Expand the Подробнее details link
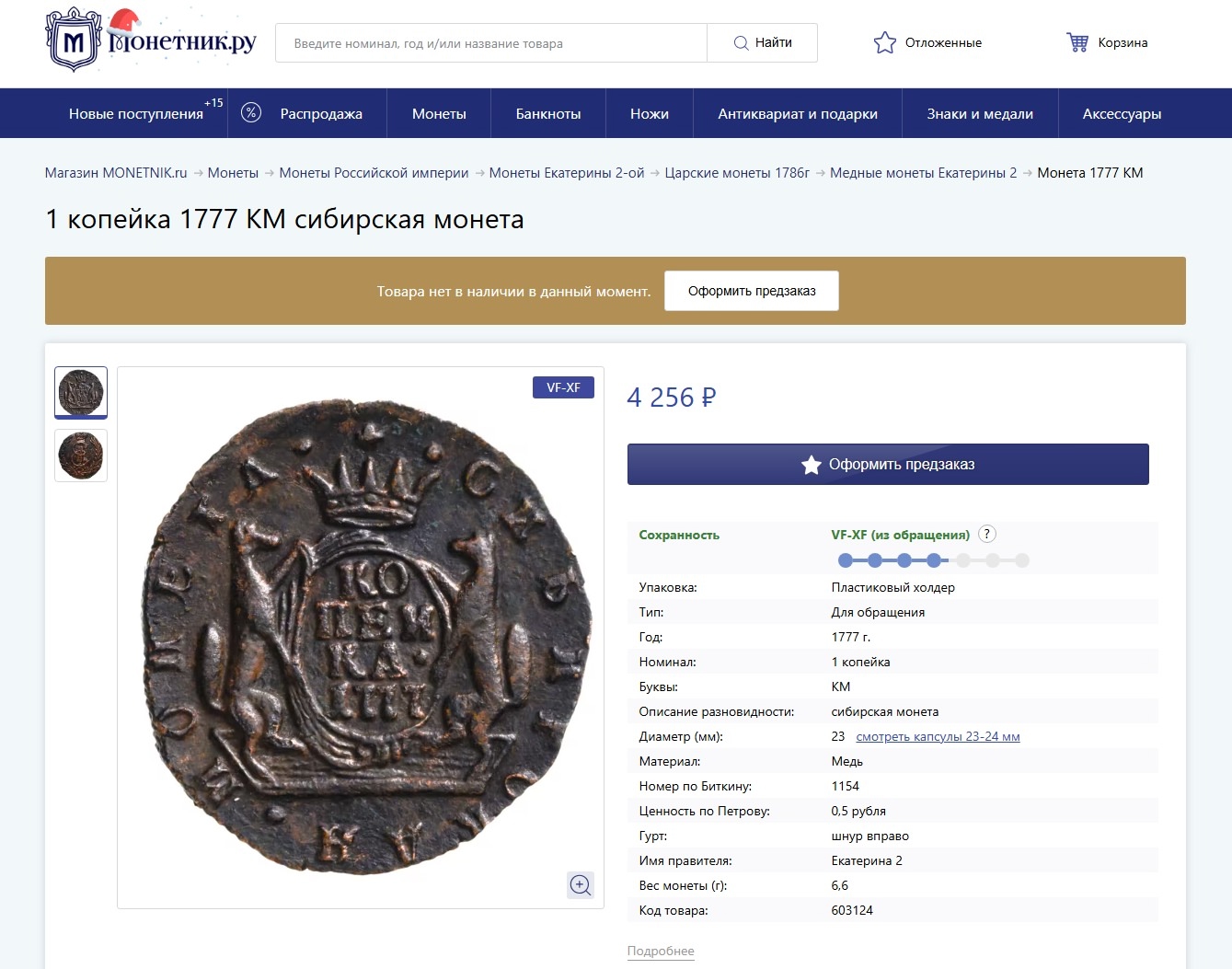 [x=661, y=951]
